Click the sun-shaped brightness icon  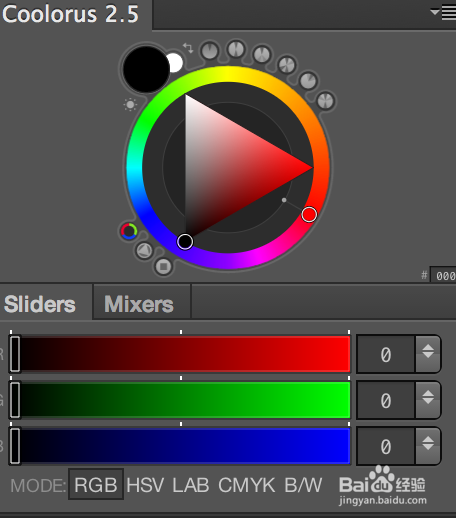(x=130, y=105)
